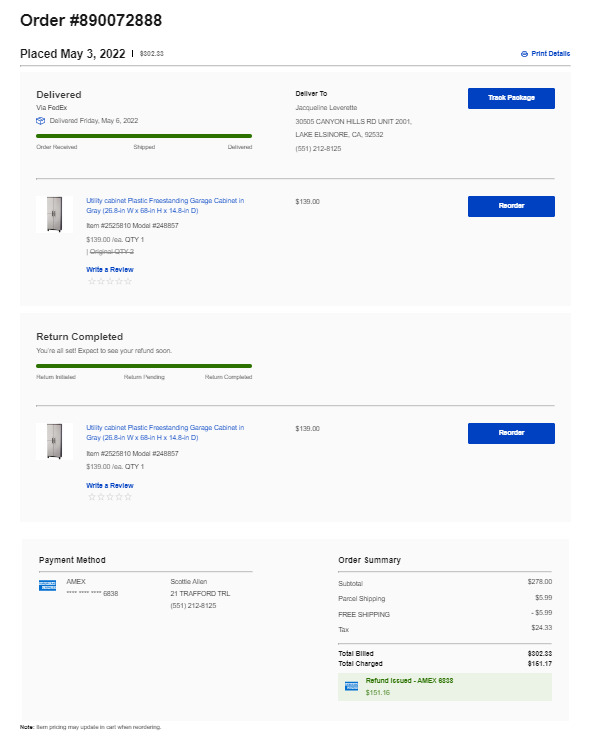The height and width of the screenshot is (739, 593).
Task: Write a Review for the delivered item
Action: tap(110, 270)
